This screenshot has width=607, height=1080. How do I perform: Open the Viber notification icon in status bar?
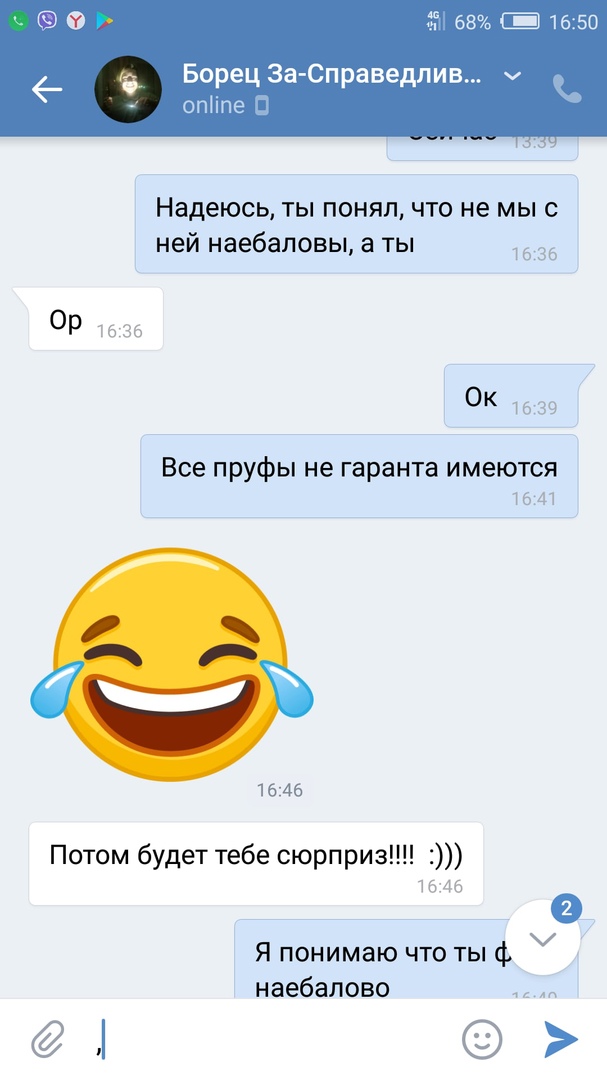point(47,21)
